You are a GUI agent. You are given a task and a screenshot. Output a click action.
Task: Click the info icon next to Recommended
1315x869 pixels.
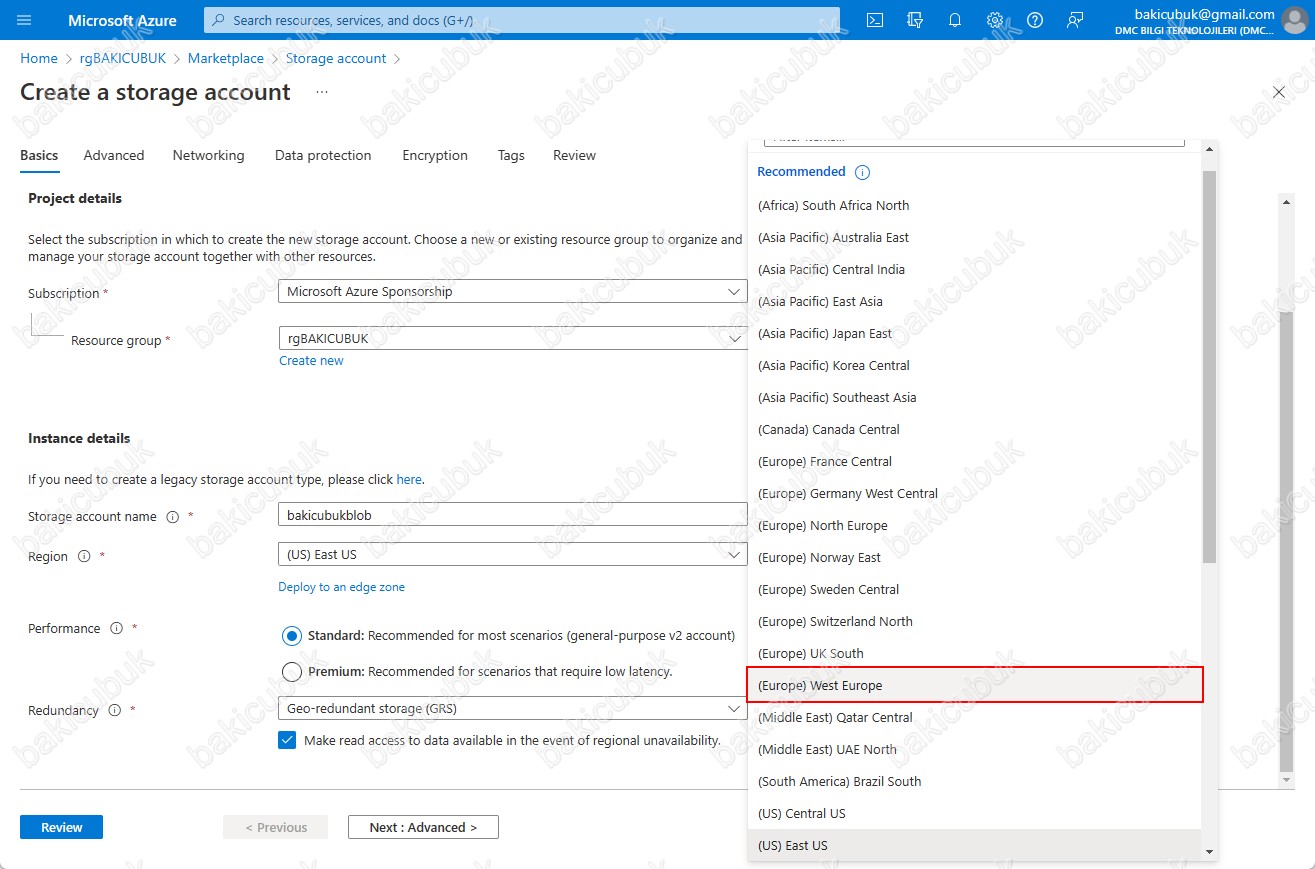tap(863, 172)
